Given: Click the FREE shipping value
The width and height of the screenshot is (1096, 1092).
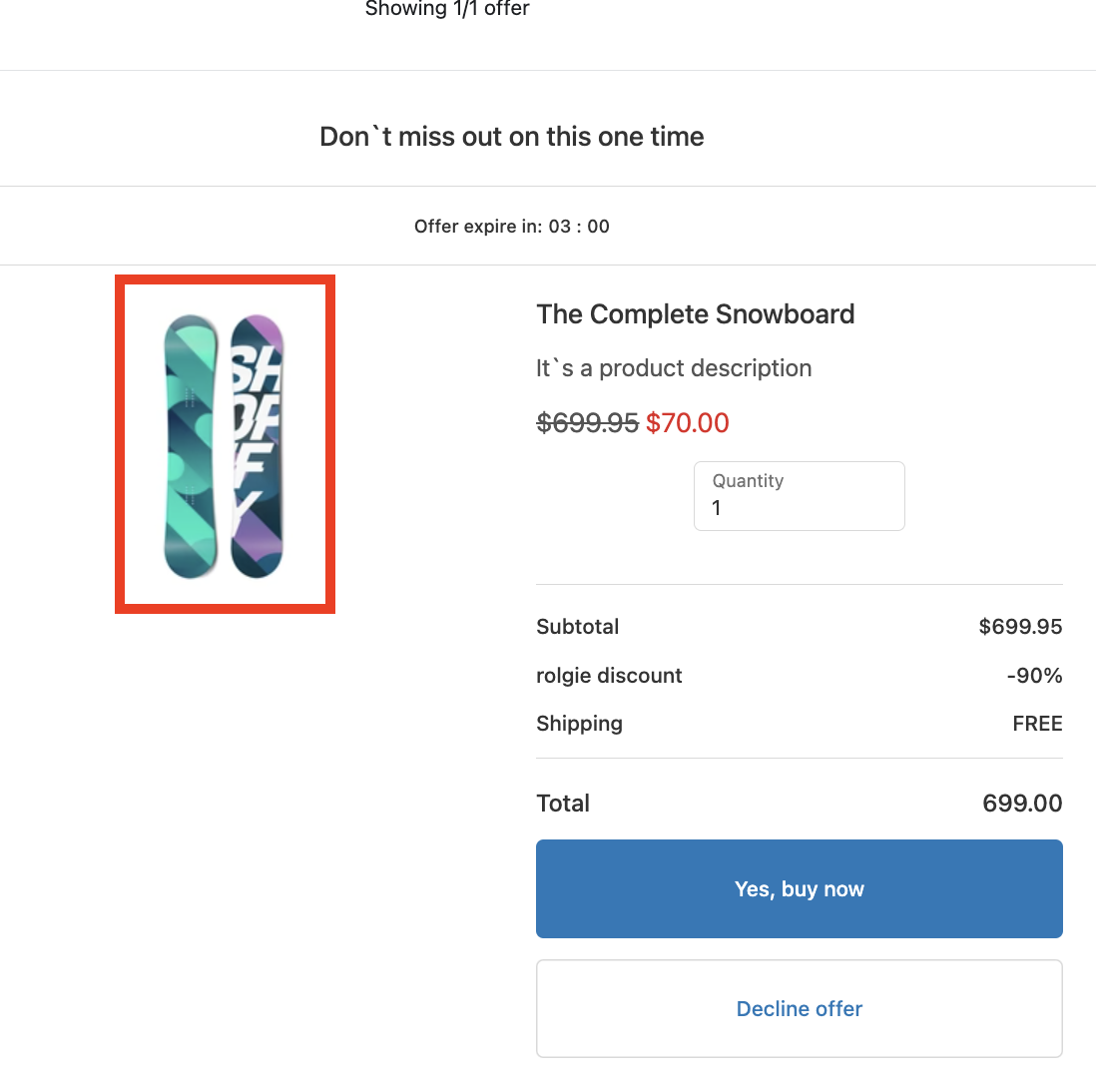Looking at the screenshot, I should pos(1037,724).
